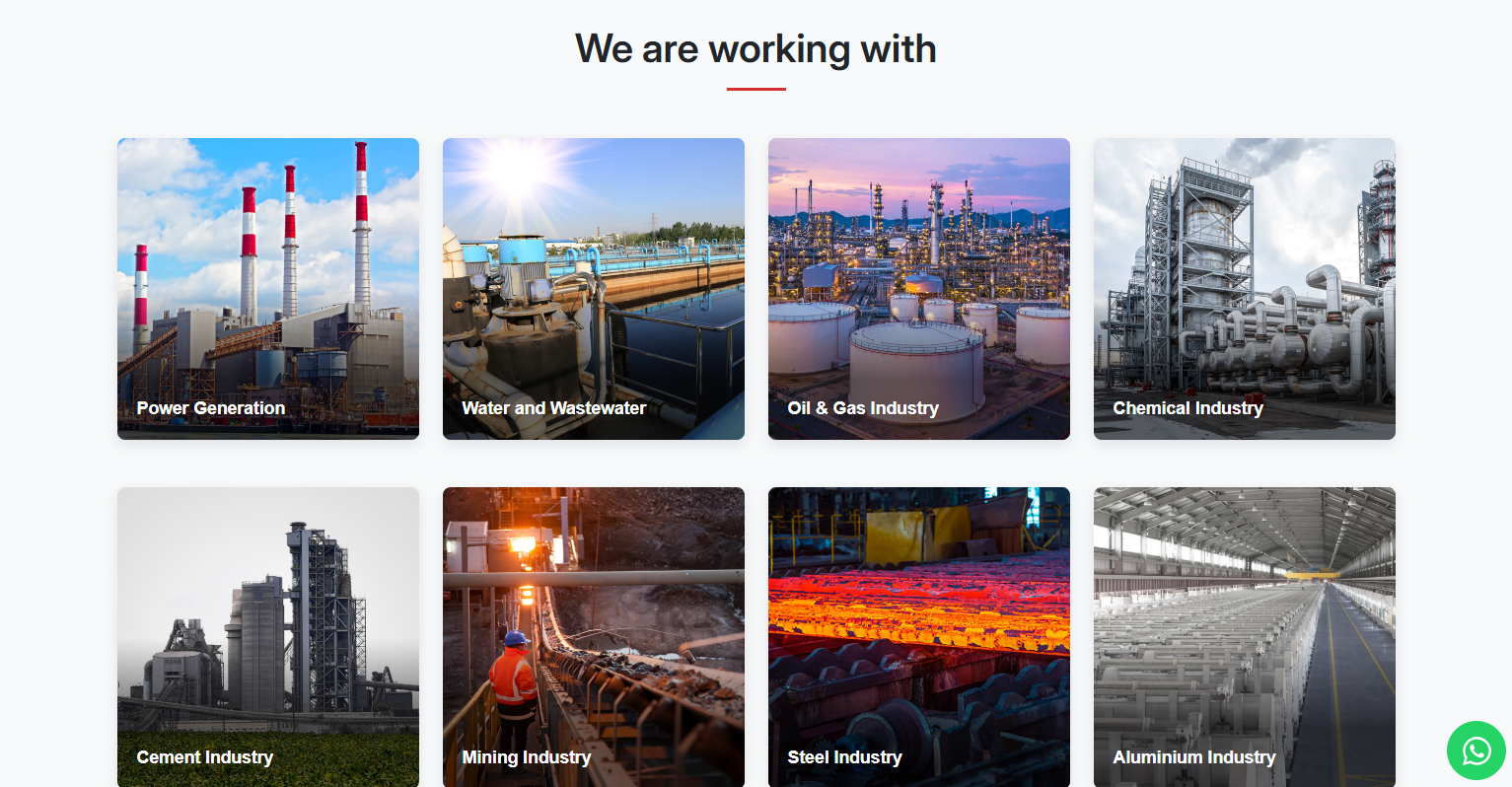Open the Water and Wastewater link
The height and width of the screenshot is (787, 1512).
coord(553,408)
